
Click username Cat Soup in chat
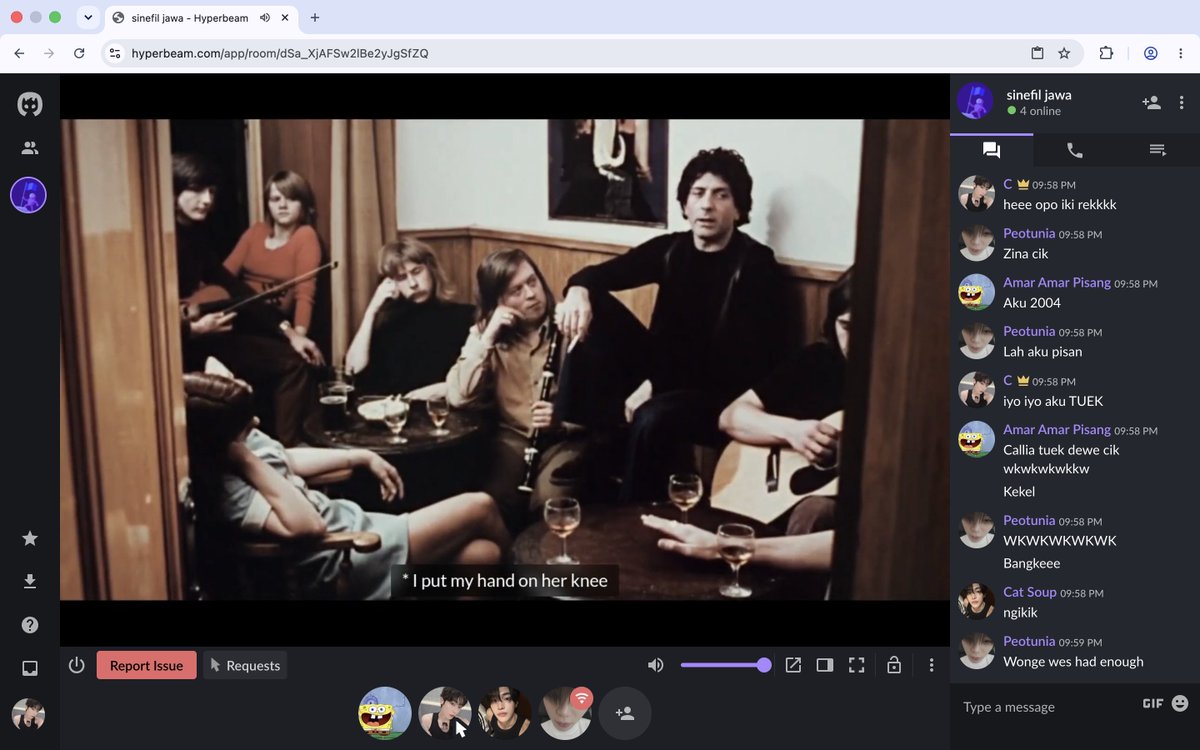pyautogui.click(x=1030, y=592)
